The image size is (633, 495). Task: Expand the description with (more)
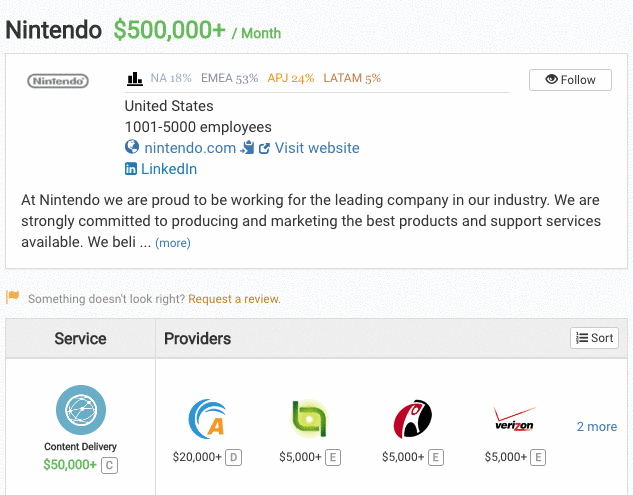173,243
